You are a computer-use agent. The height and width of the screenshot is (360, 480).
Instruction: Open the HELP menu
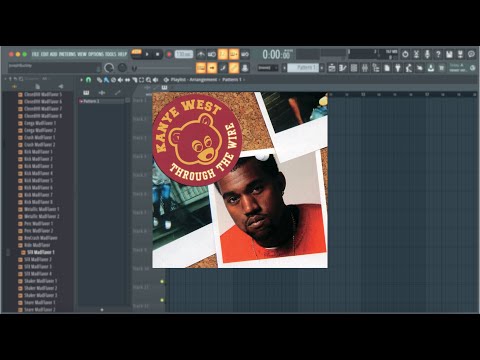pyautogui.click(x=122, y=54)
